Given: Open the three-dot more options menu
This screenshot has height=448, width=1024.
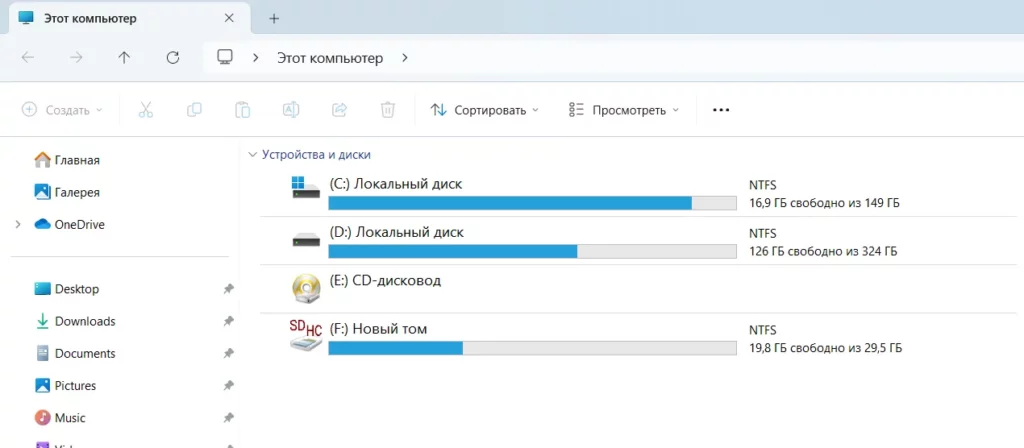Looking at the screenshot, I should pos(720,110).
